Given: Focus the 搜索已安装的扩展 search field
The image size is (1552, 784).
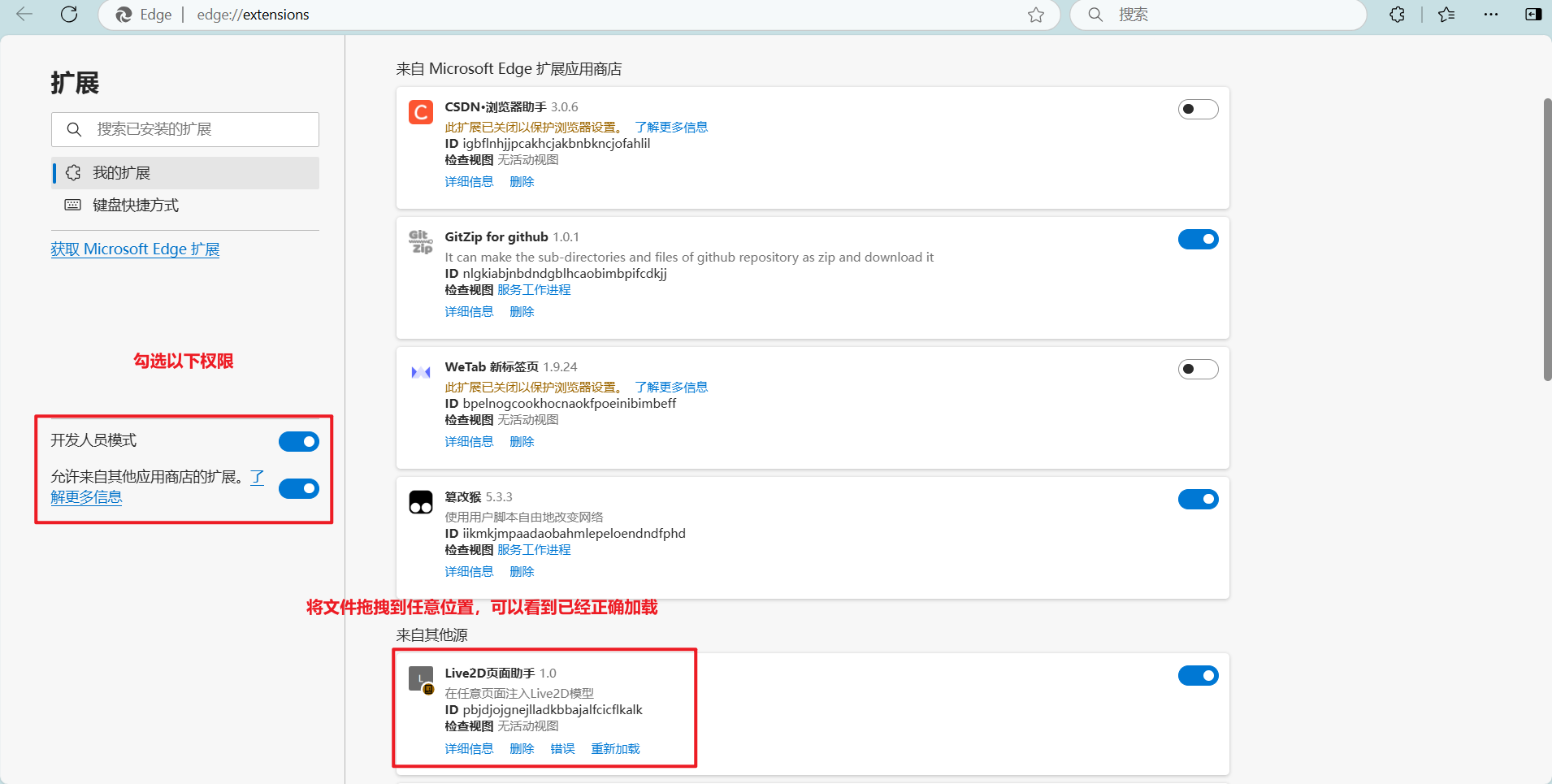Looking at the screenshot, I should [185, 129].
